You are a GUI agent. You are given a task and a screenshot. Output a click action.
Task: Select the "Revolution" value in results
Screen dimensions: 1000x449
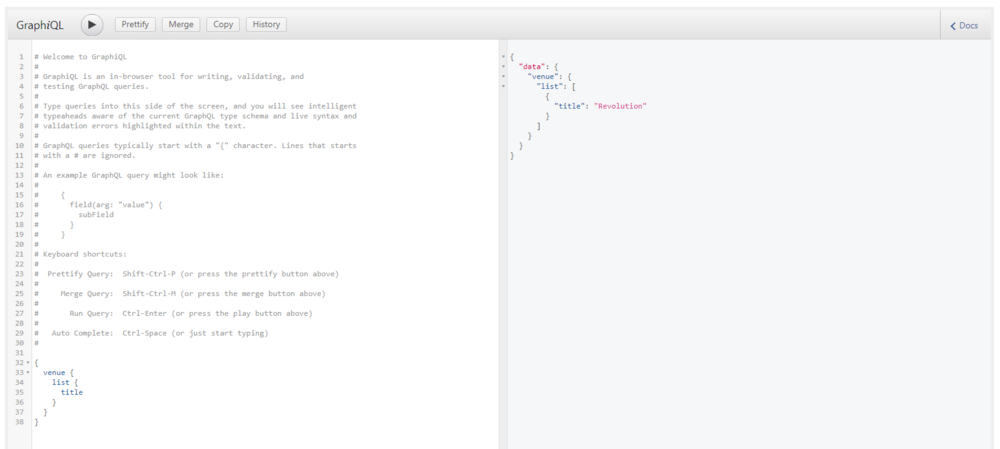point(621,106)
